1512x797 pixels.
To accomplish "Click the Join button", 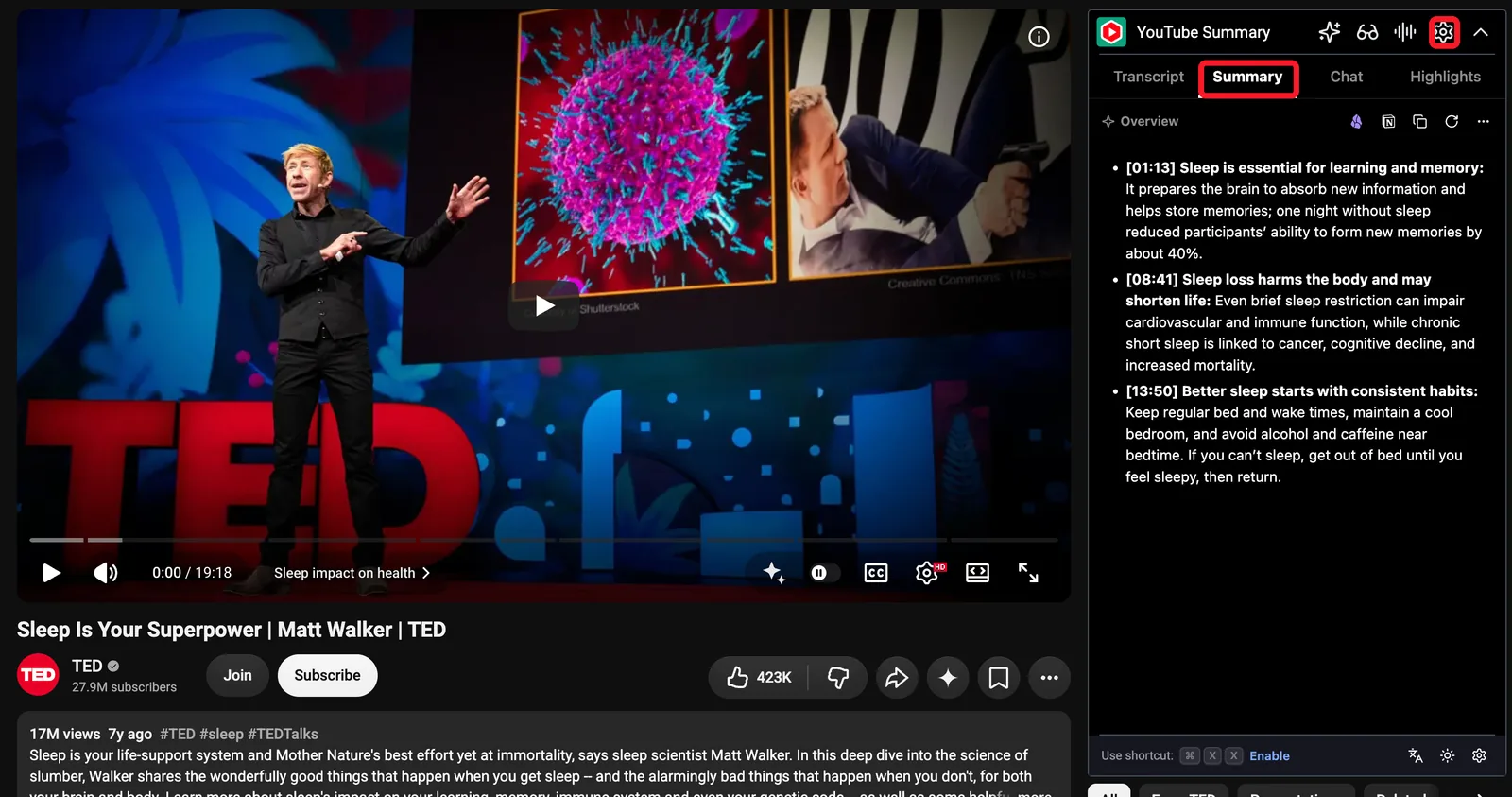I will pos(237,675).
